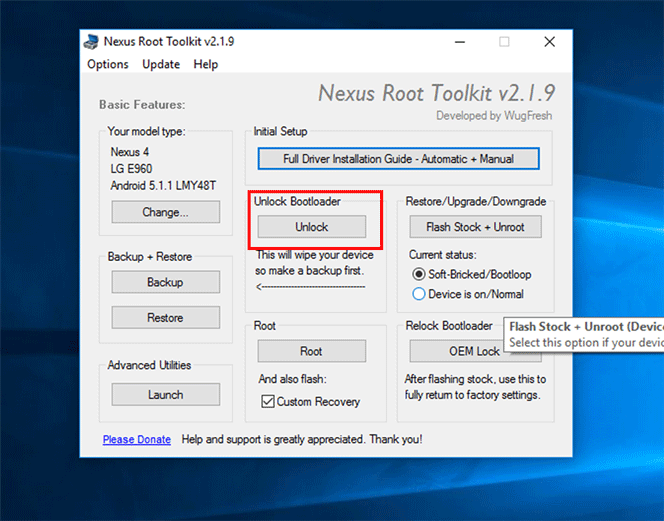Launch Advanced Utilities

(x=166, y=394)
